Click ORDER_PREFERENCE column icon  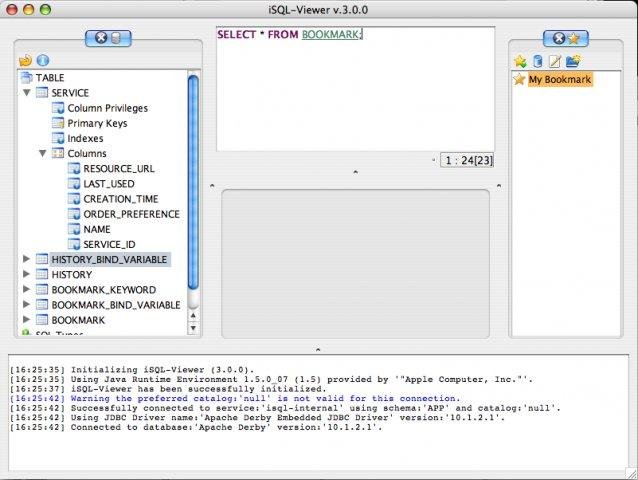[x=74, y=214]
